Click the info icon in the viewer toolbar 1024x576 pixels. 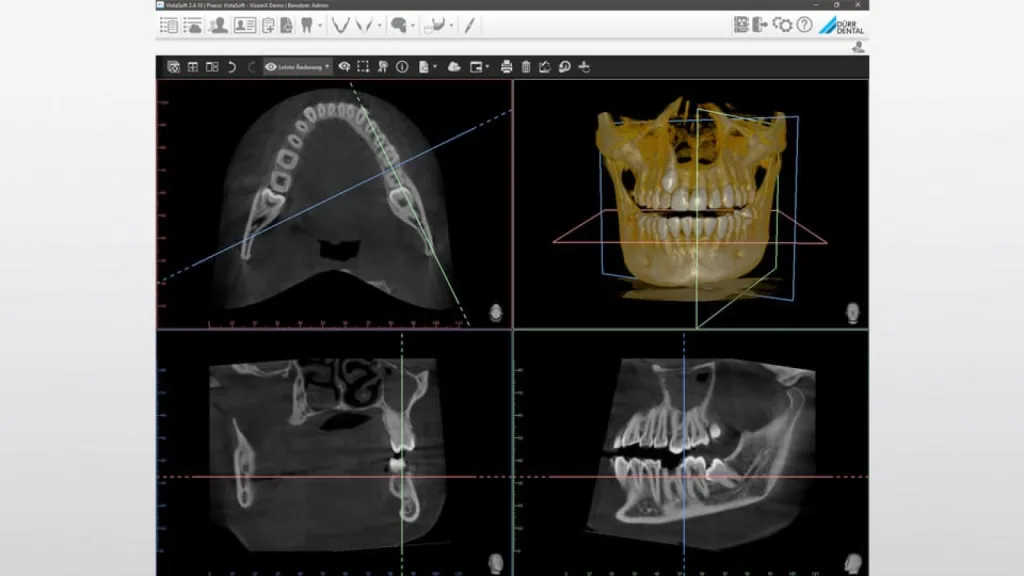tap(400, 68)
